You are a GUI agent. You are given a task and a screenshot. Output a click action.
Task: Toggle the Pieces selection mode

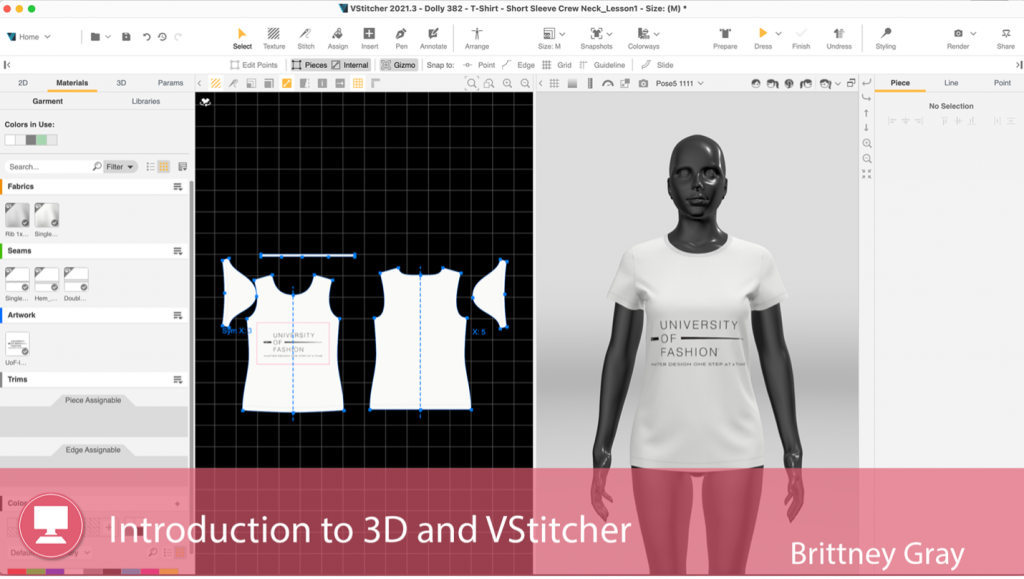coord(309,65)
